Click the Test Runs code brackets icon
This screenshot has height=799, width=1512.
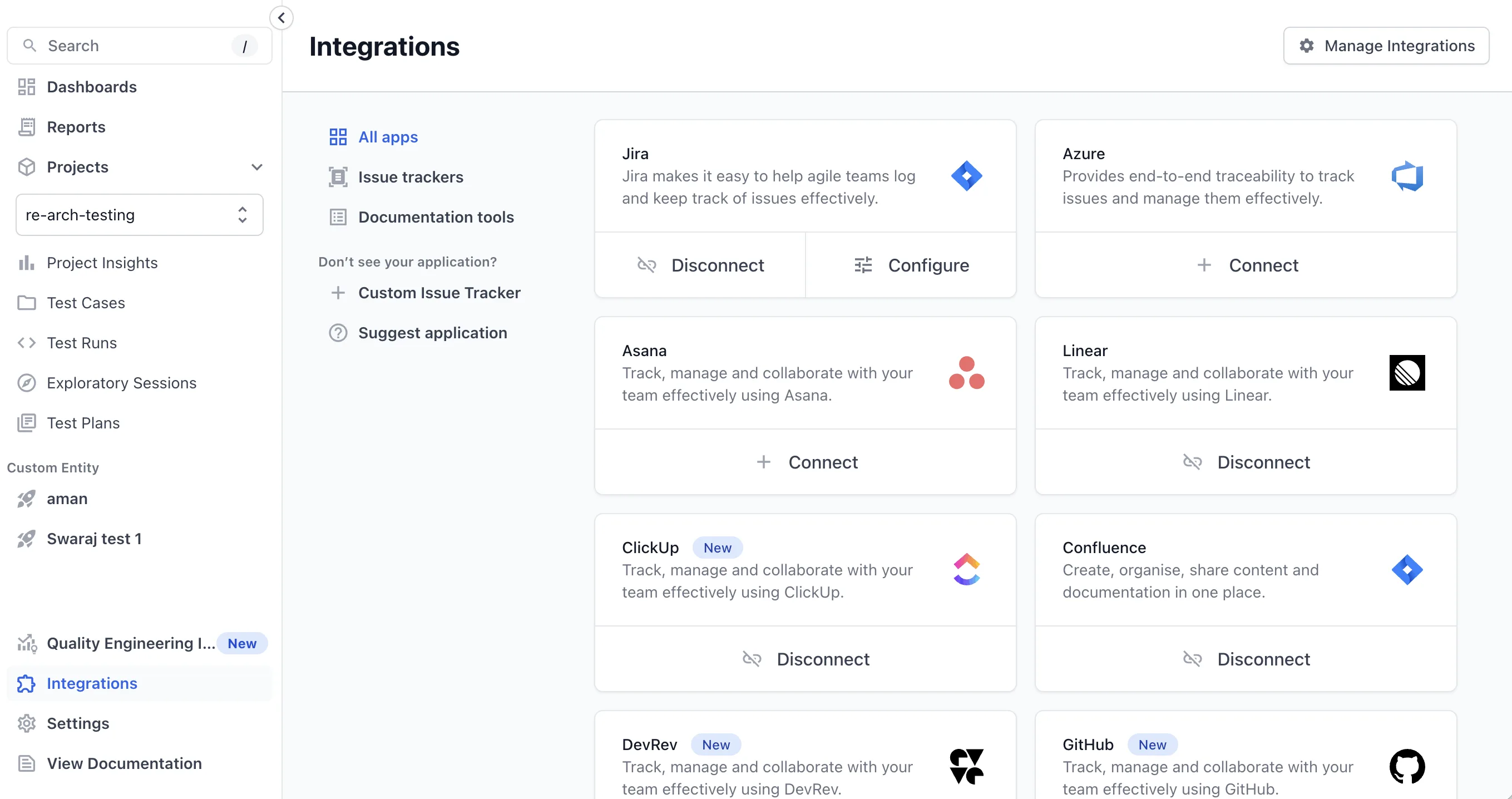[x=26, y=343]
